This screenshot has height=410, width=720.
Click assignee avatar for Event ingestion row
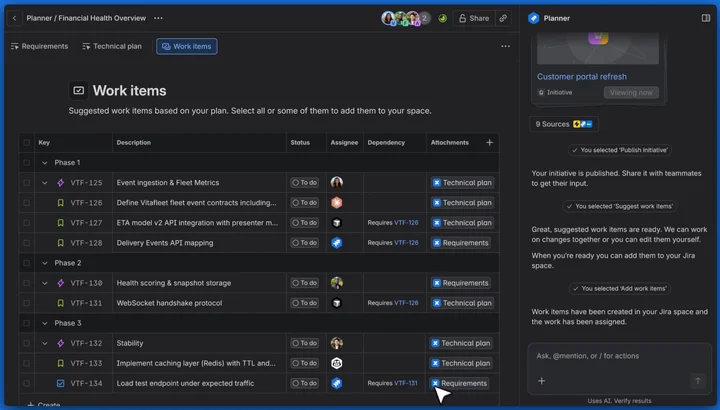click(337, 182)
